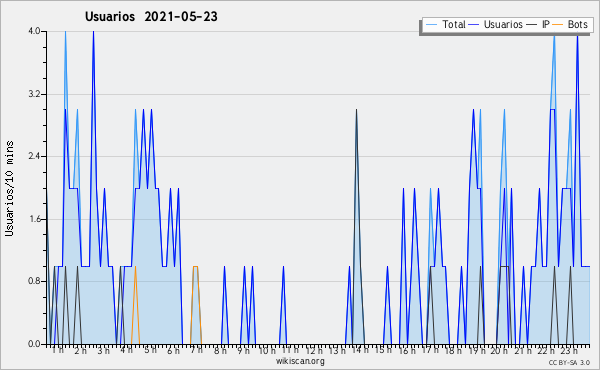Click the y-axis value '0.8'
Image resolution: width=600 pixels, height=370 pixels.
pos(34,282)
